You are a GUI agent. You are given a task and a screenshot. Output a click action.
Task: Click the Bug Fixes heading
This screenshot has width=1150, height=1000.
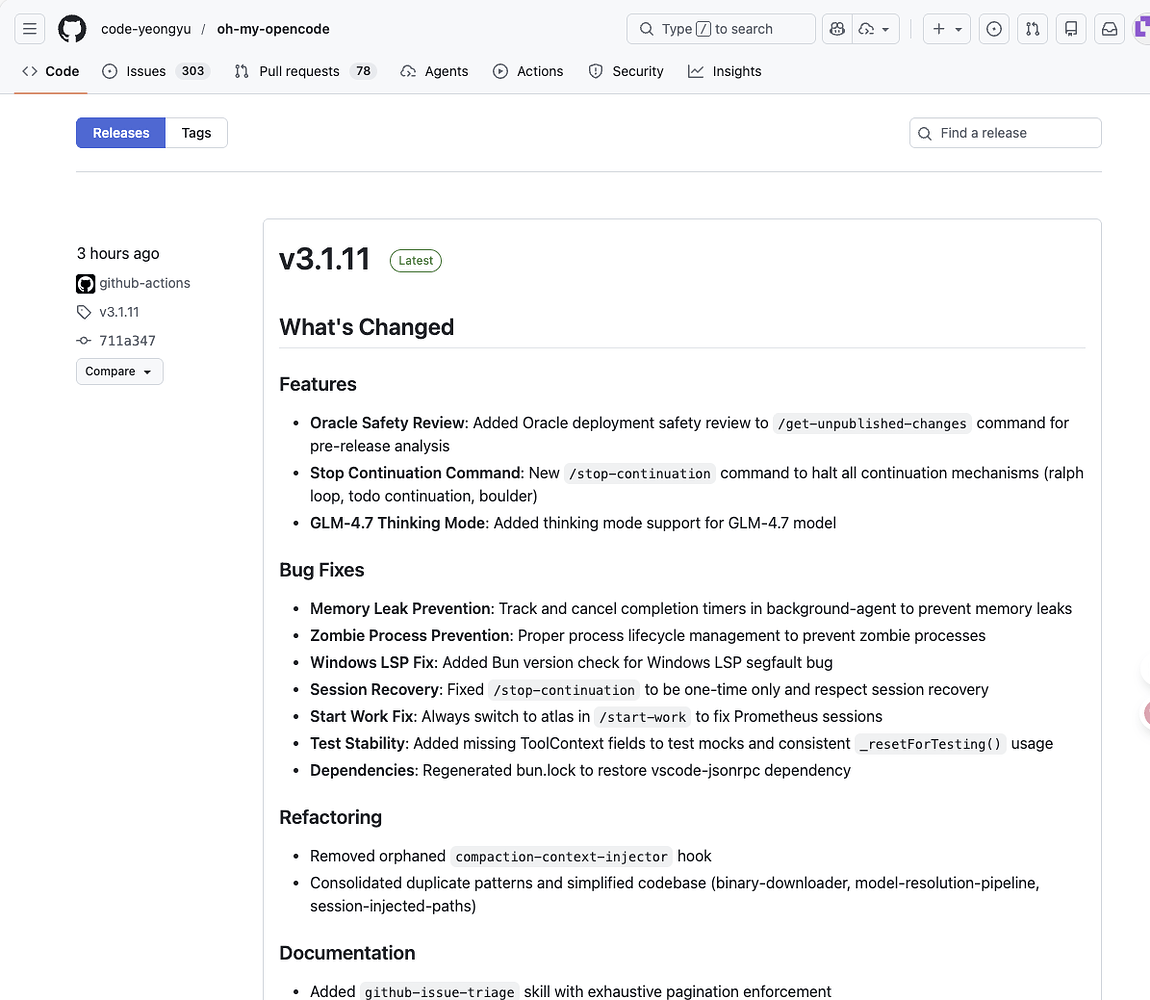tap(322, 570)
